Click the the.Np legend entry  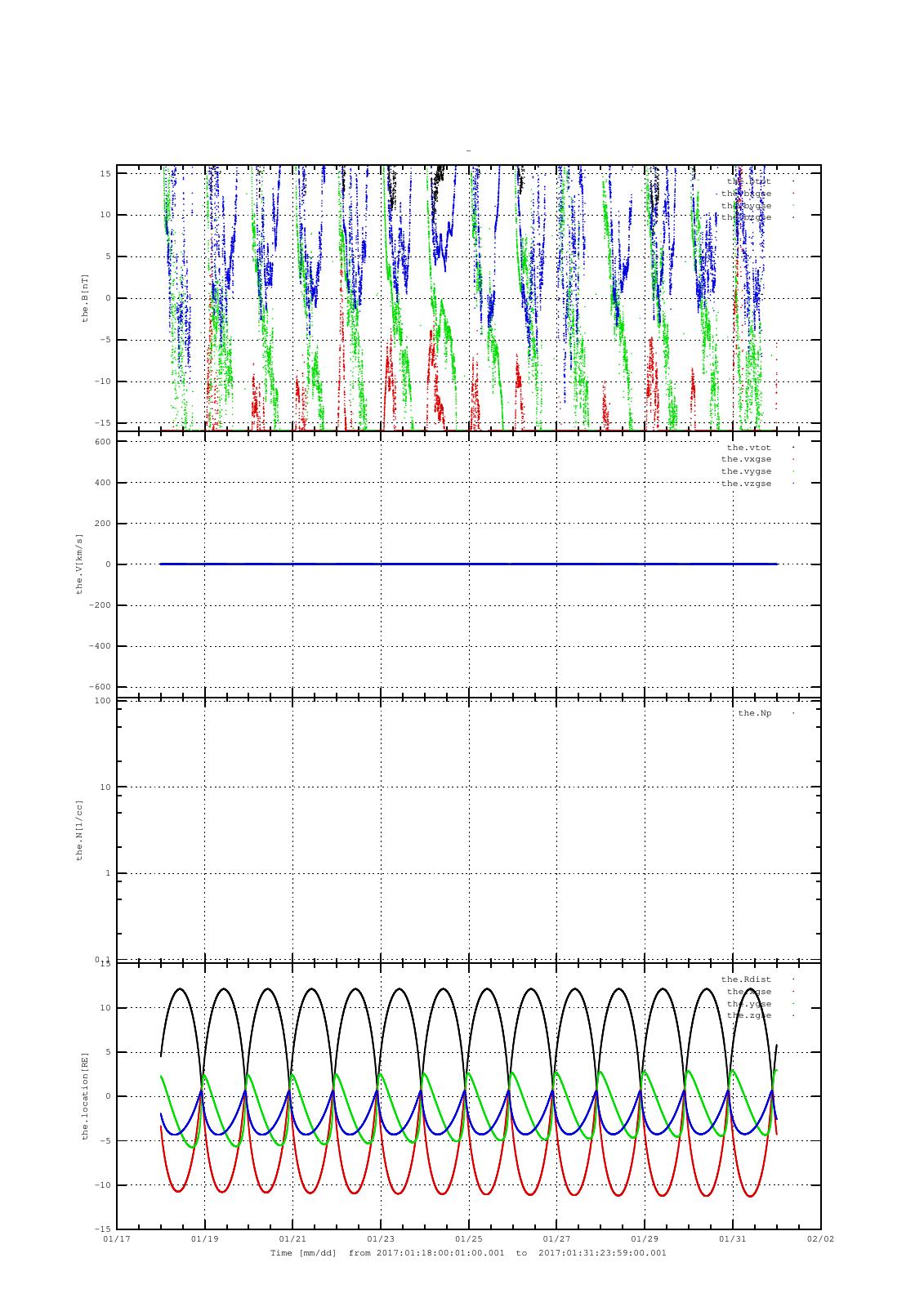pos(754,713)
